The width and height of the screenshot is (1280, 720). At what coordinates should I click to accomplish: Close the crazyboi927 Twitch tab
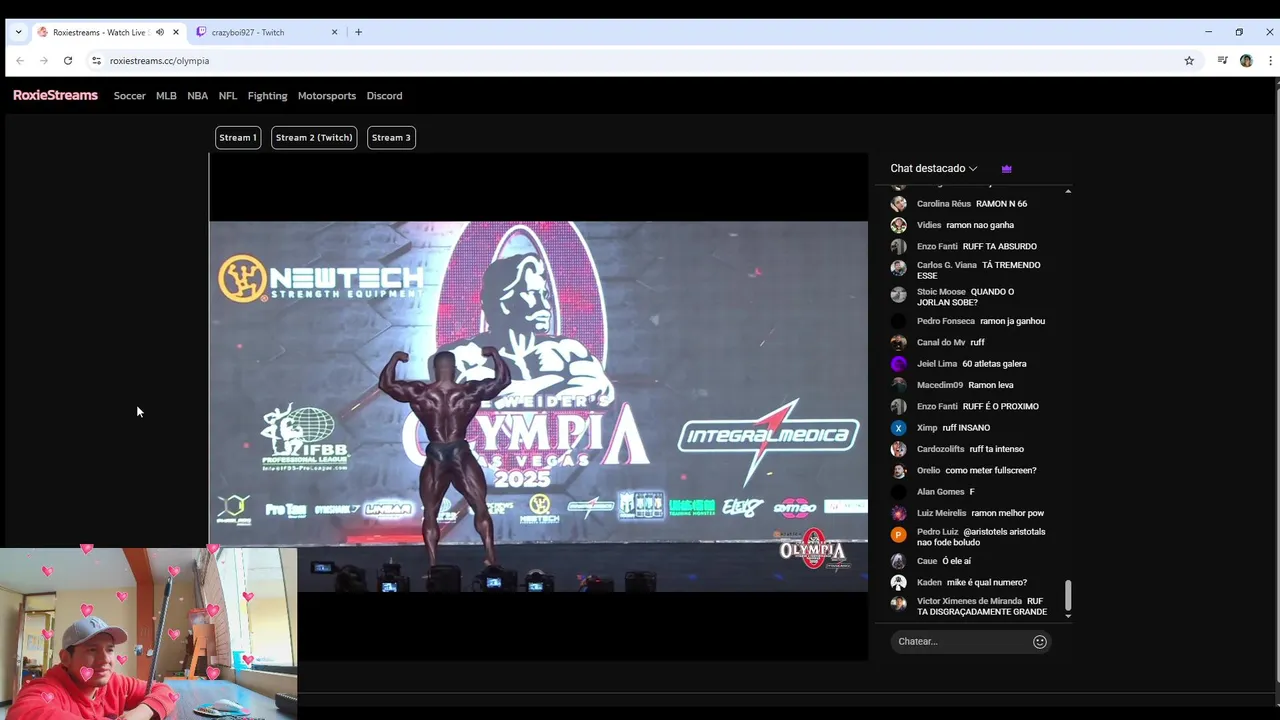(334, 32)
